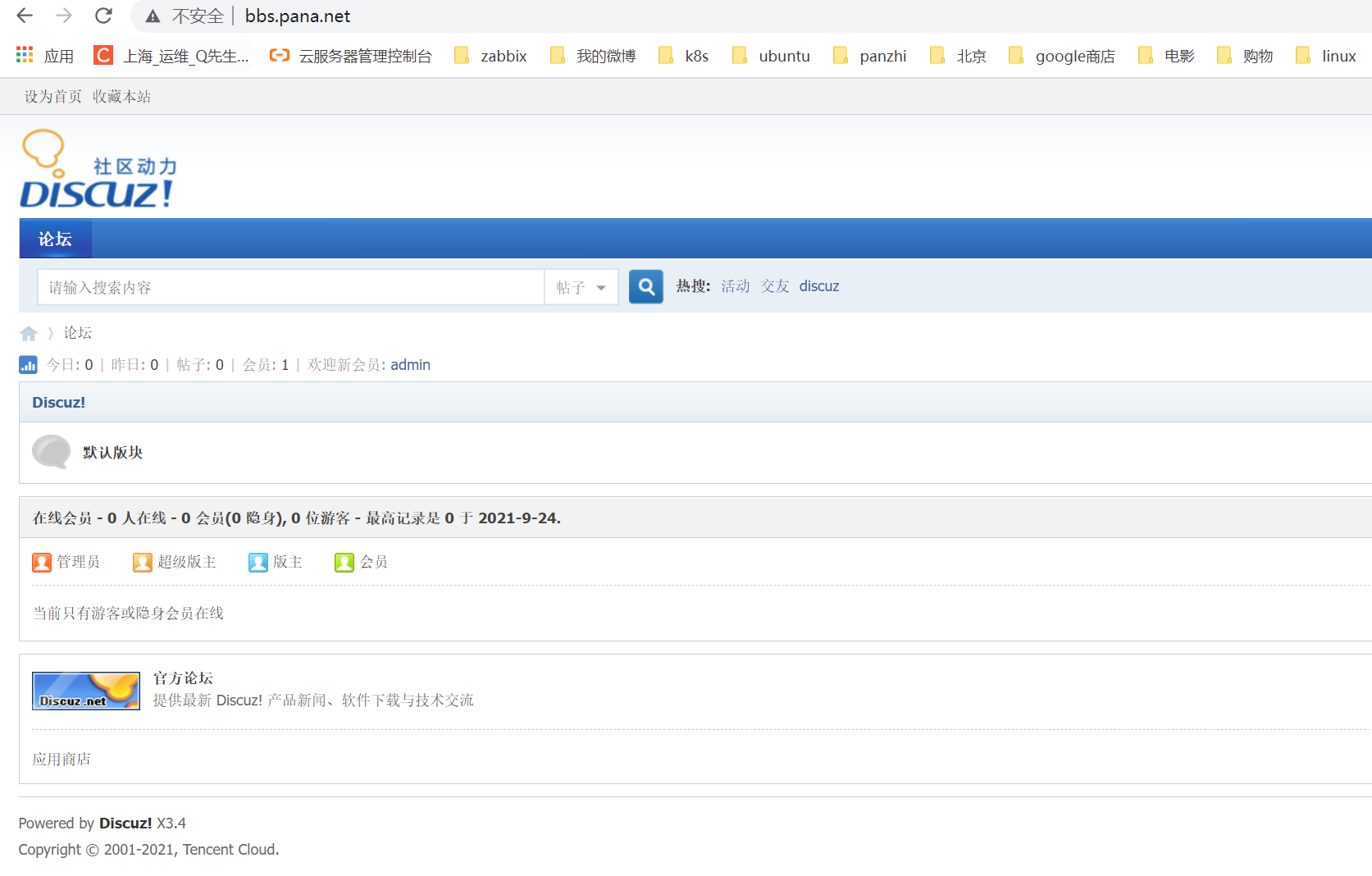The image size is (1372, 876).
Task: Click hot search term 交友
Action: 775,286
